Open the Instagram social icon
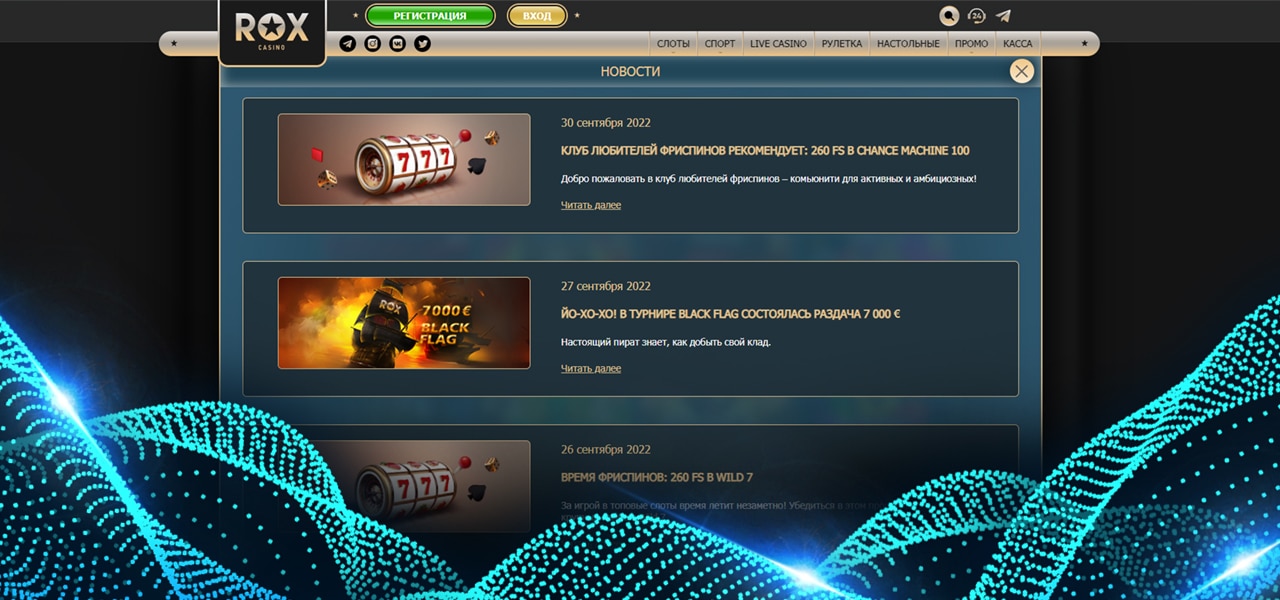Screen dimensions: 1280x600 point(373,44)
